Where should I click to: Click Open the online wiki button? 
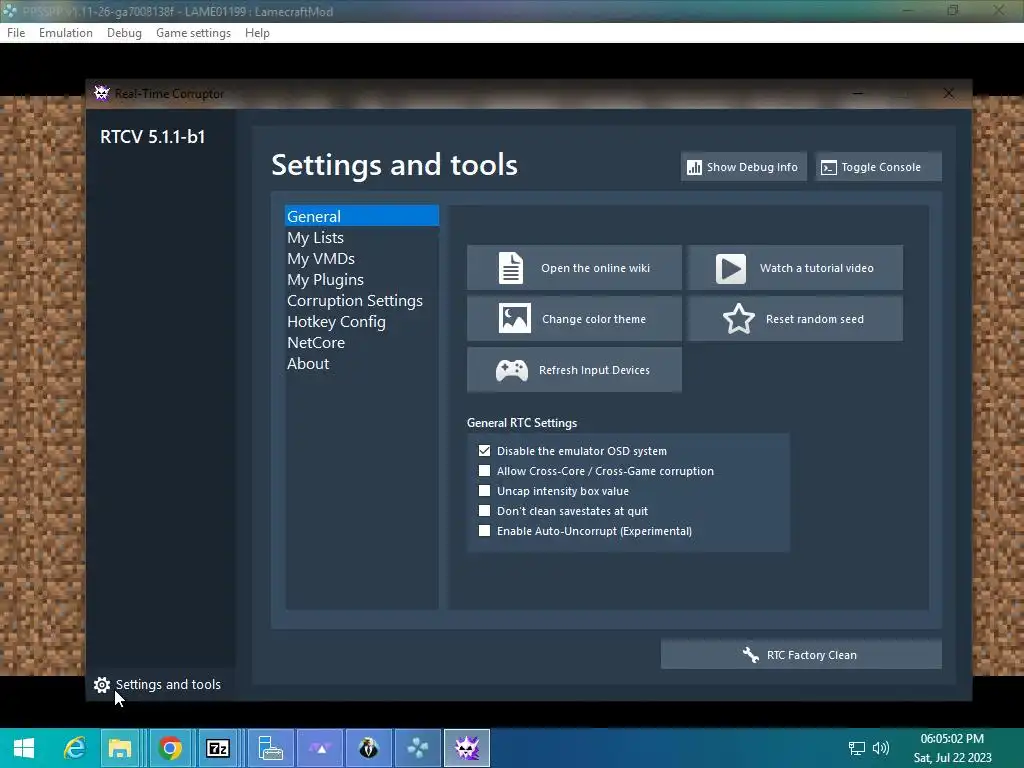pyautogui.click(x=574, y=268)
